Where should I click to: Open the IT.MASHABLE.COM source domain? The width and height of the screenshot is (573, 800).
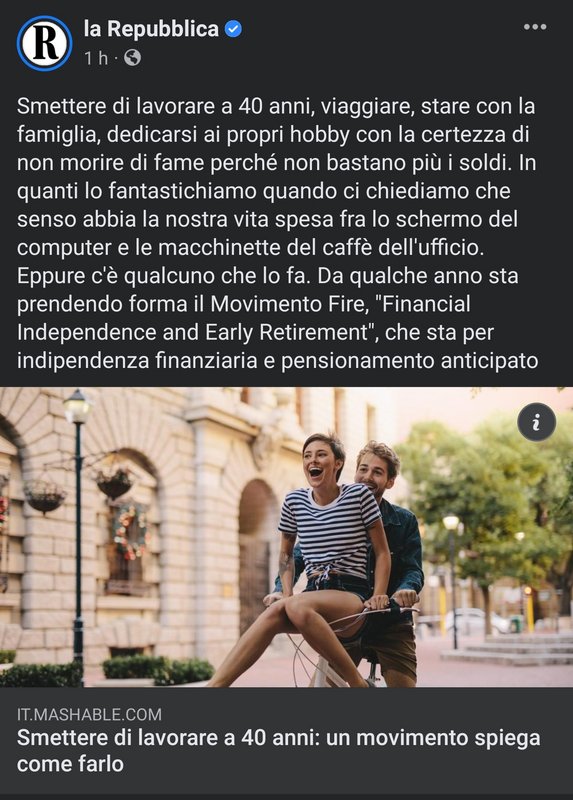coord(89,714)
